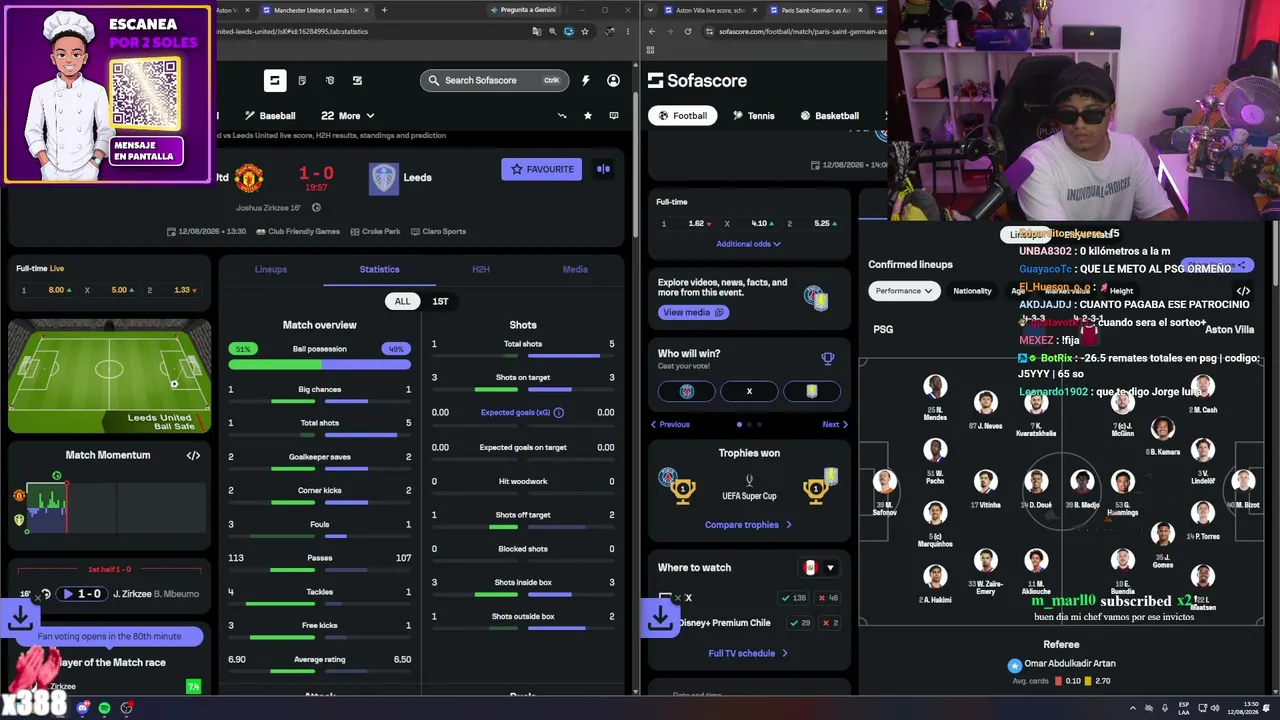
Task: Switch to the Lineups tab
Action: pos(271,269)
